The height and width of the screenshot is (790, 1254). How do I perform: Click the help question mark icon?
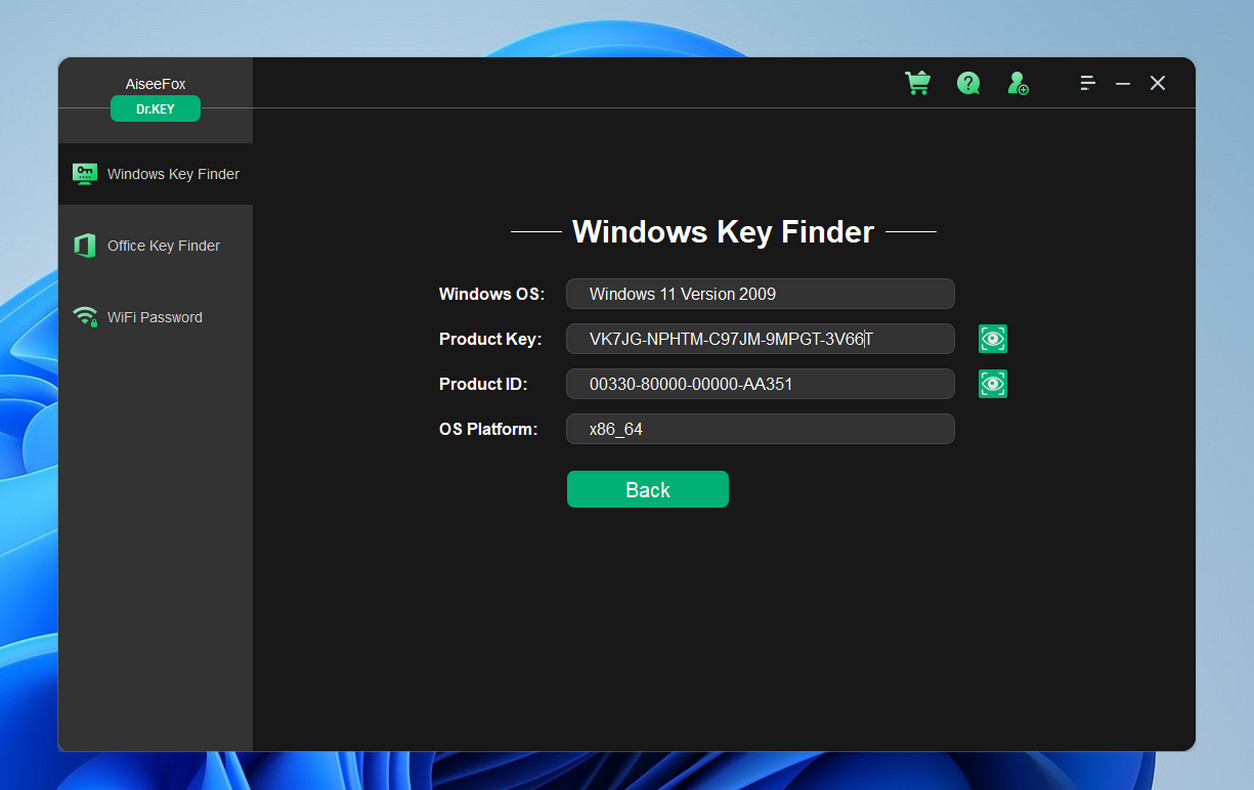968,83
